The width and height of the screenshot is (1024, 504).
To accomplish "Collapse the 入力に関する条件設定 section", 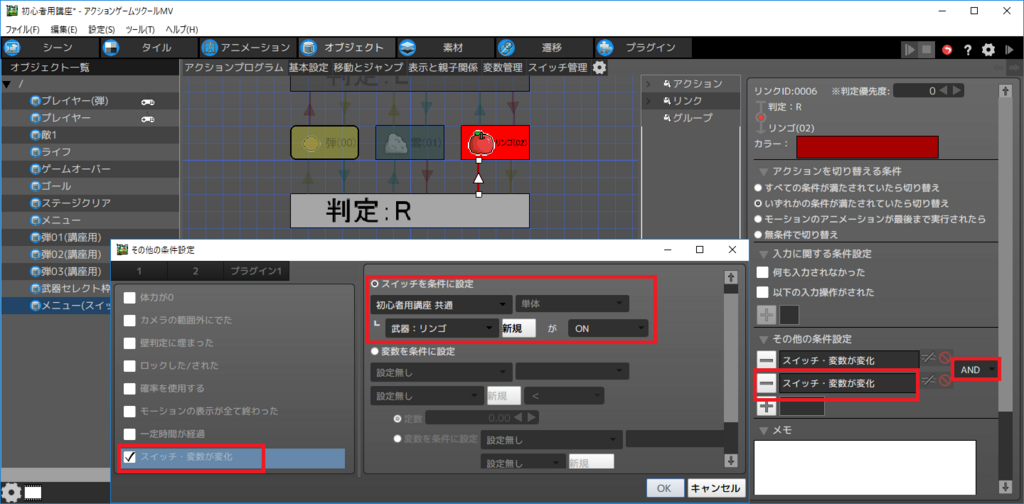I will (763, 253).
